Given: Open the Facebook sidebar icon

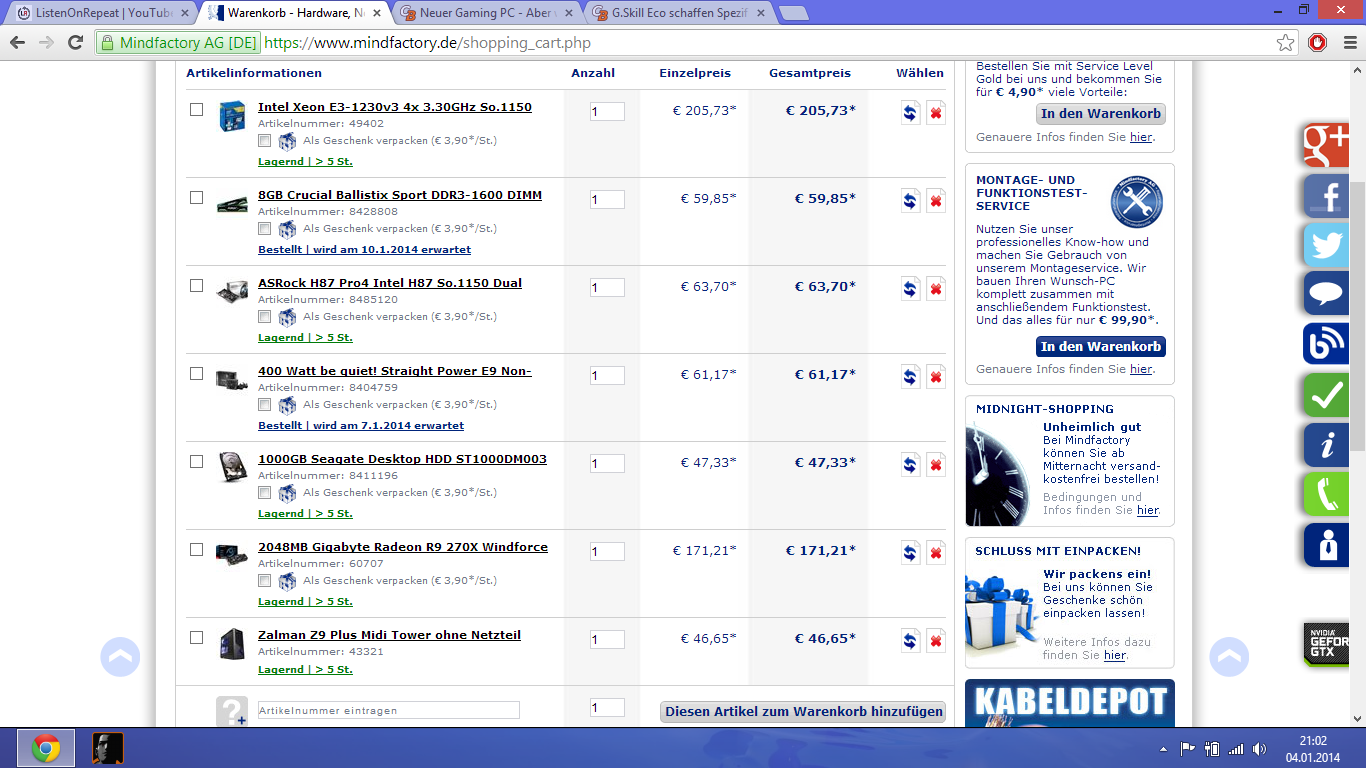Looking at the screenshot, I should pyautogui.click(x=1326, y=195).
